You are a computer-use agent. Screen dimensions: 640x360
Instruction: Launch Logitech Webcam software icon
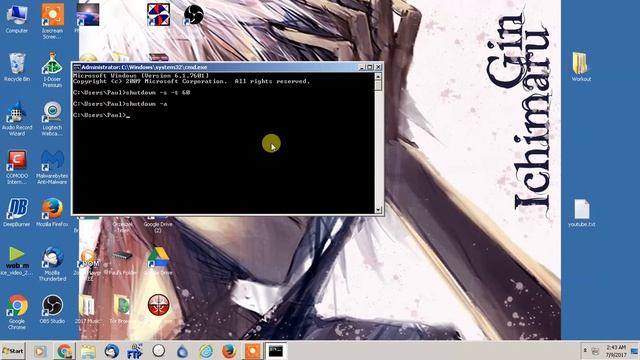[52, 119]
